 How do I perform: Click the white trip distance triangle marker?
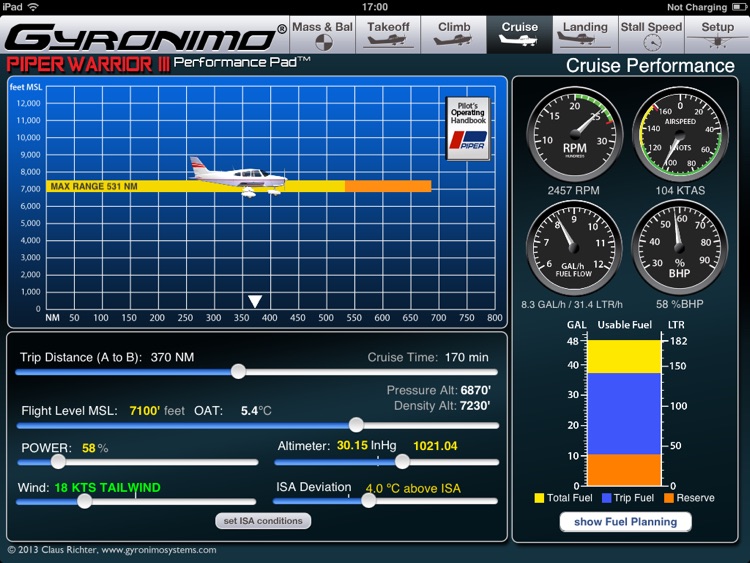coord(255,301)
